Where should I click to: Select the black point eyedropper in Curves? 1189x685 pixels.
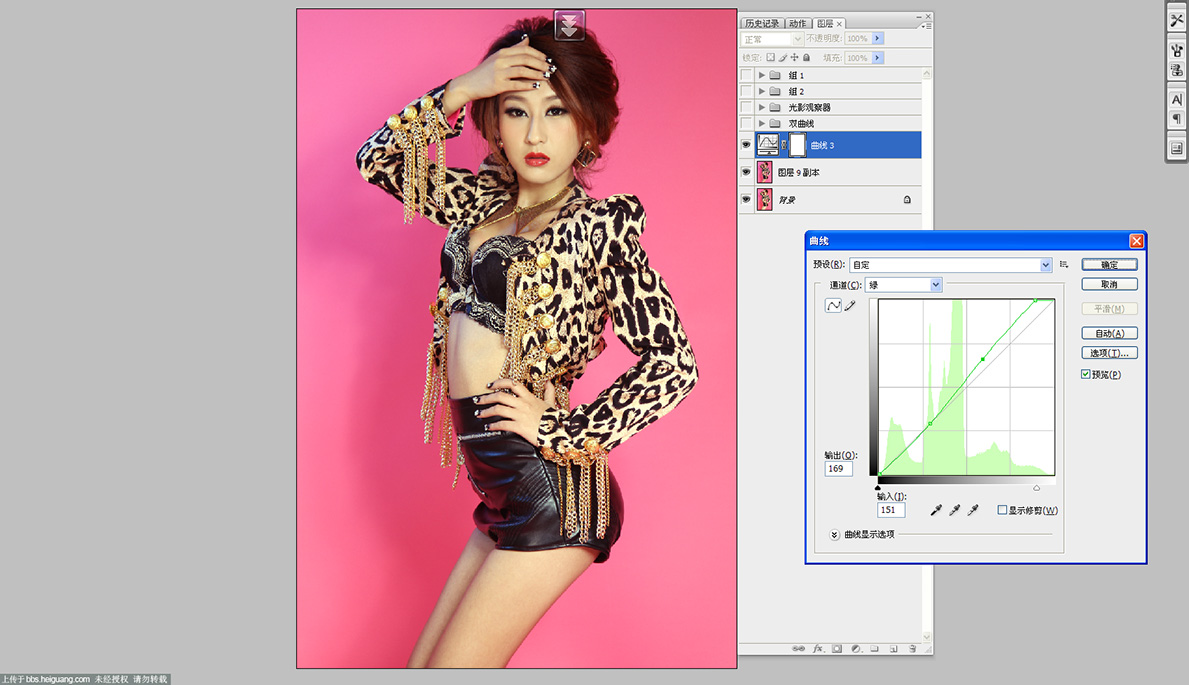tap(936, 511)
